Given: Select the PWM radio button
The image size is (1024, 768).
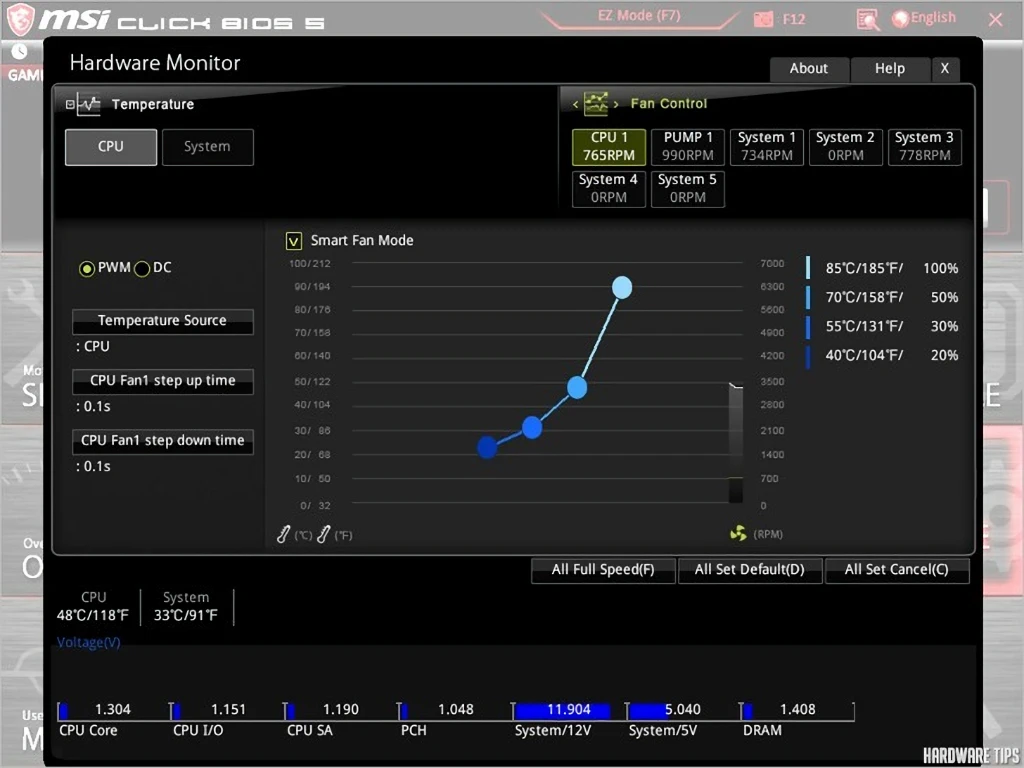Looking at the screenshot, I should [x=86, y=268].
